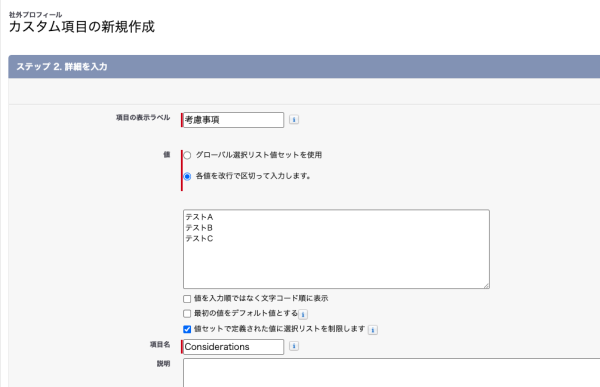Click resize handle of values textarea
Screen dimensions: 600x387
[x=486, y=285]
